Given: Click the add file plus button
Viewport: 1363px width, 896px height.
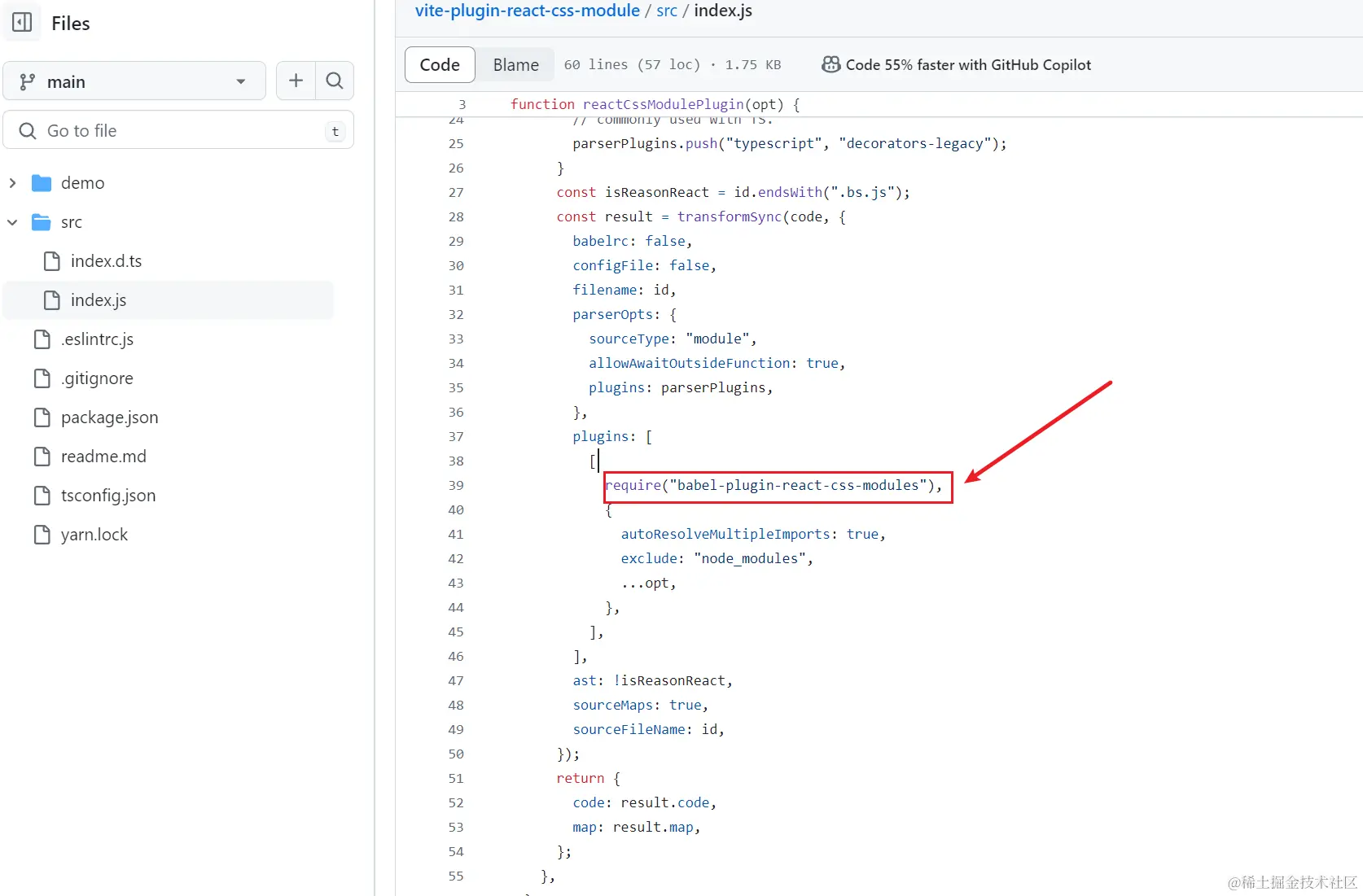Looking at the screenshot, I should tap(296, 81).
